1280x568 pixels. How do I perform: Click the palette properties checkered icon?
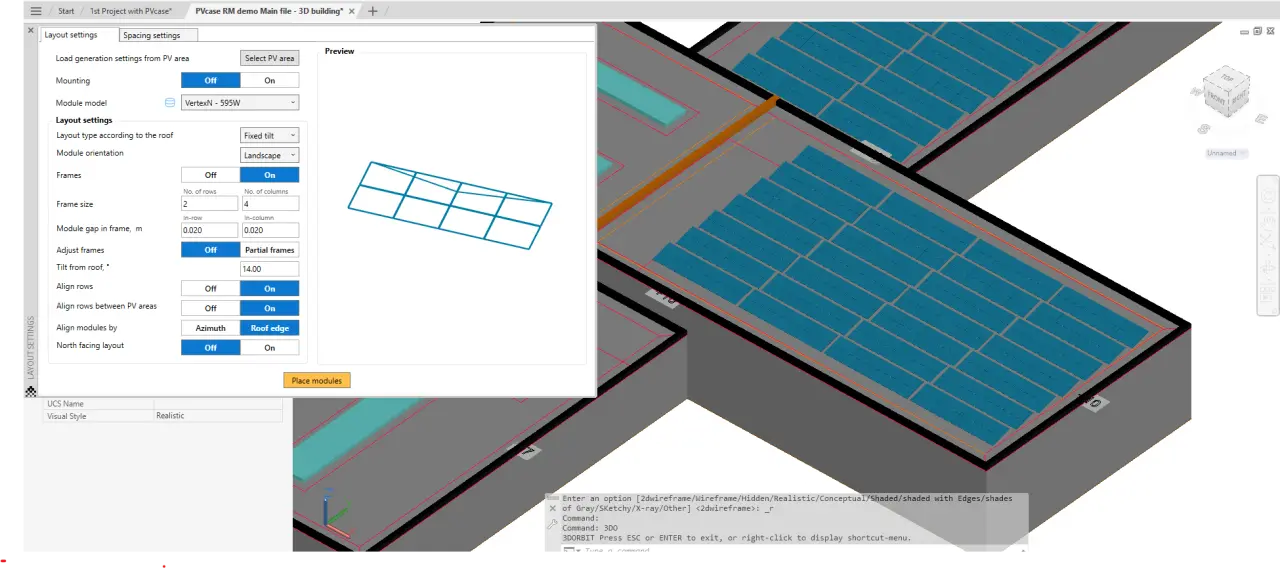coord(30,391)
